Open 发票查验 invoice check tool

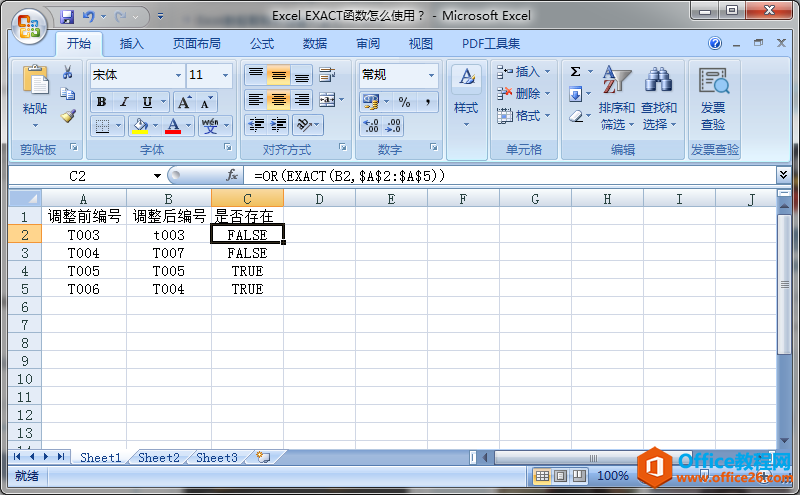click(714, 98)
